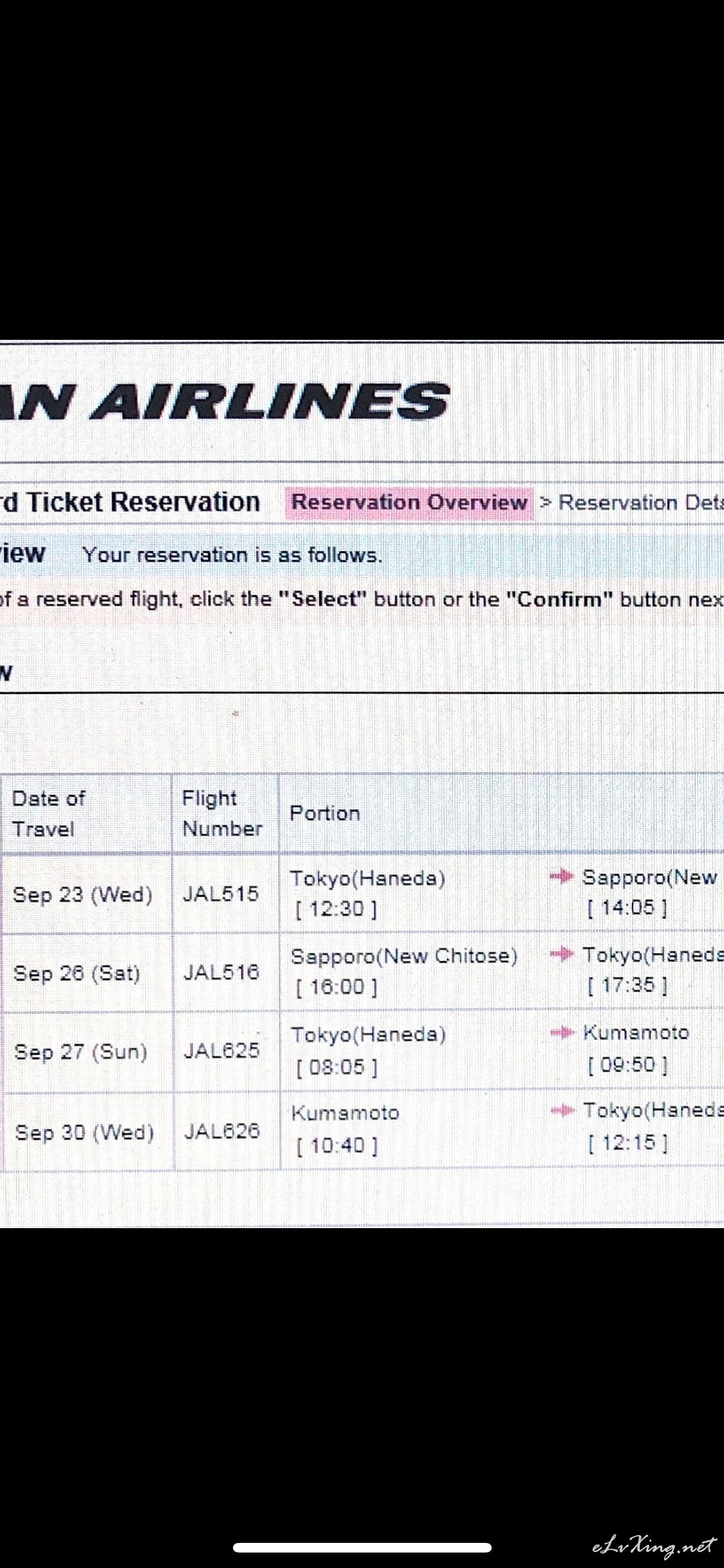This screenshot has width=724, height=1568.
Task: Click the Portion column header
Action: pyautogui.click(x=325, y=813)
